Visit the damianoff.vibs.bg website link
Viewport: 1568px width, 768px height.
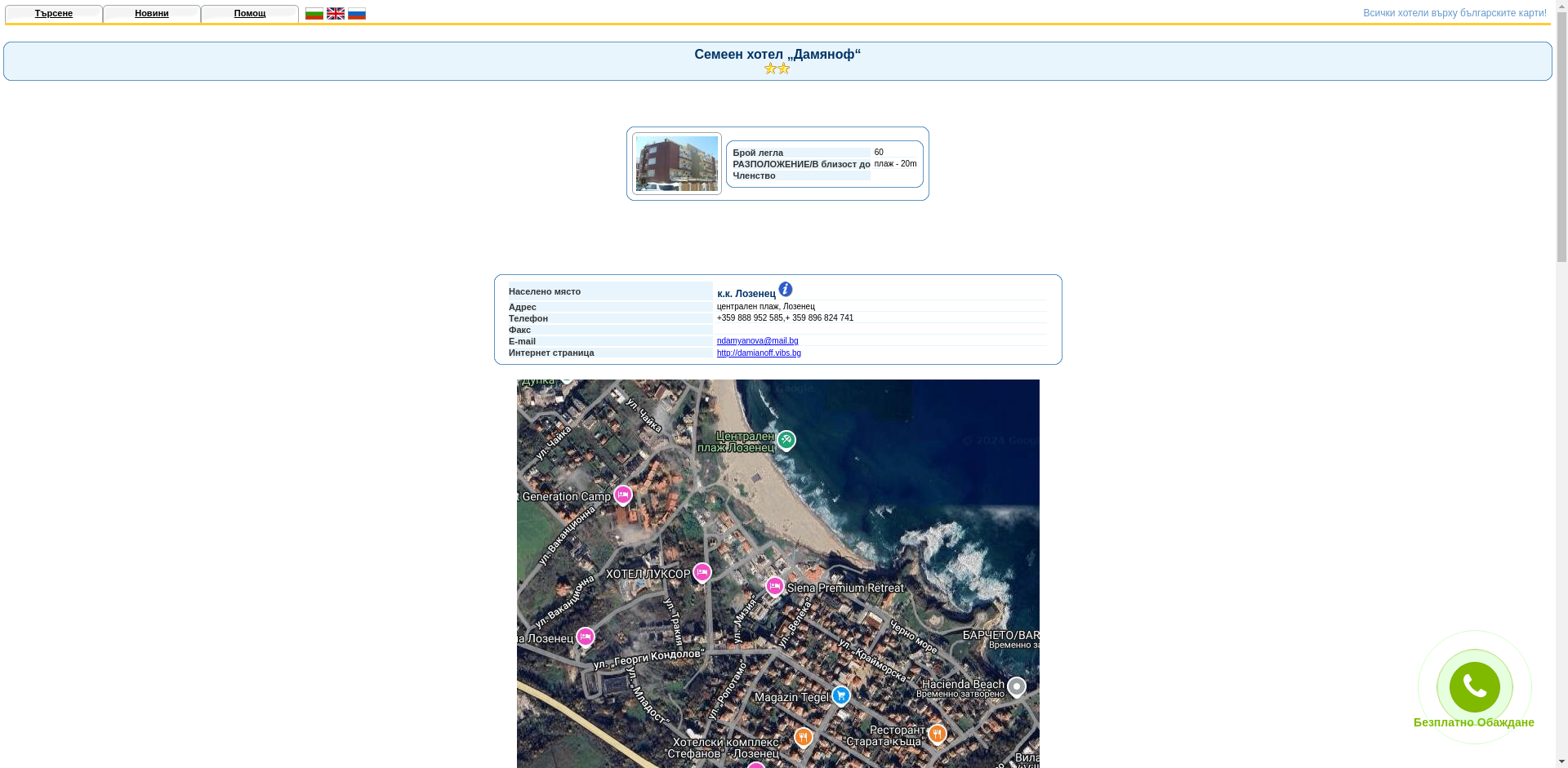pos(759,353)
